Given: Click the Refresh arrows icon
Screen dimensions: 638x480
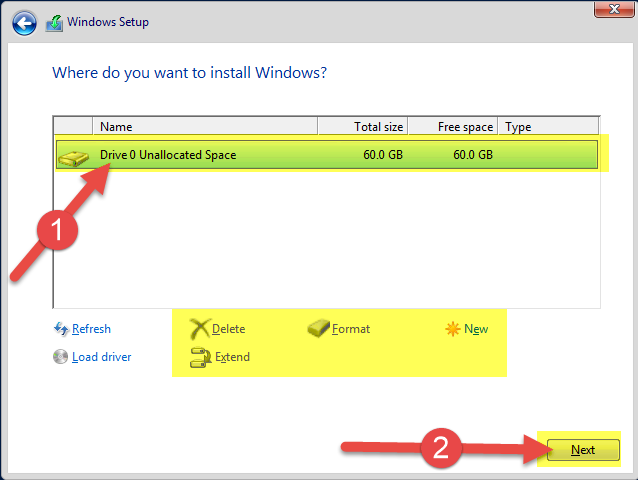Looking at the screenshot, I should pos(61,329).
